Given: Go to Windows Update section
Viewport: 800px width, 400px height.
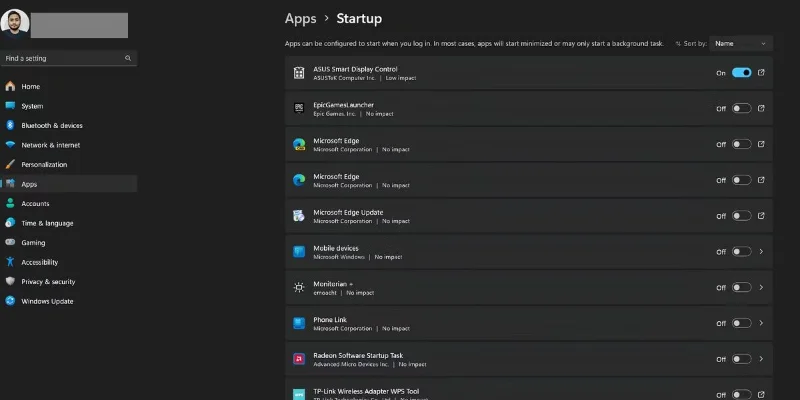Looking at the screenshot, I should [x=47, y=301].
